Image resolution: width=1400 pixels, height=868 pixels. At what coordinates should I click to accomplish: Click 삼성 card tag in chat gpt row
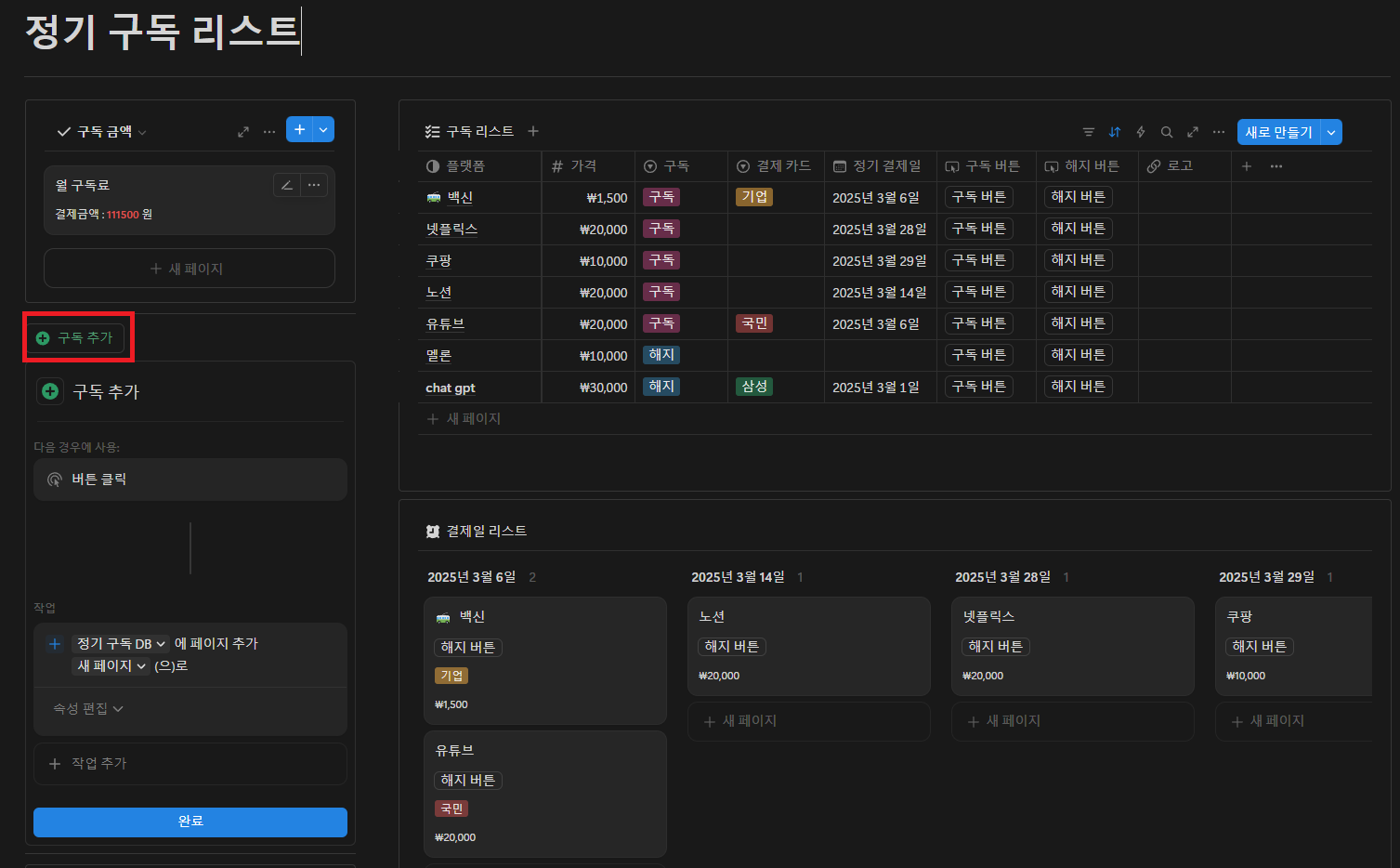(x=754, y=387)
